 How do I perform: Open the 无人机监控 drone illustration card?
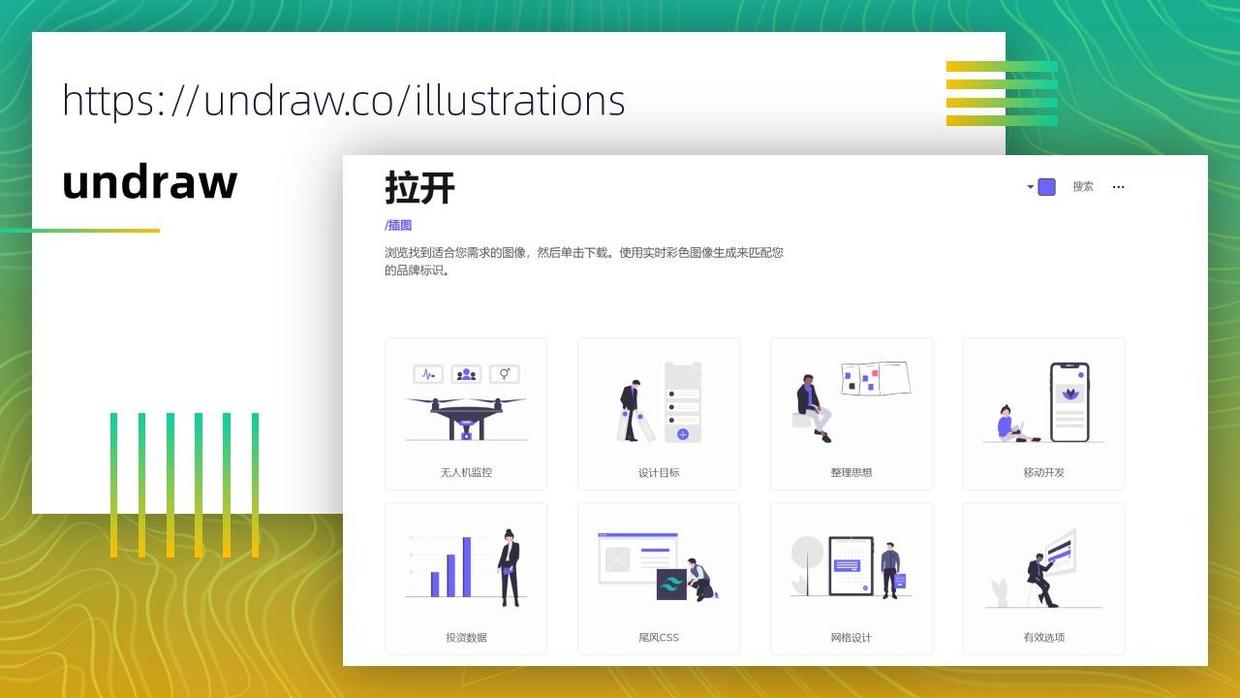466,414
